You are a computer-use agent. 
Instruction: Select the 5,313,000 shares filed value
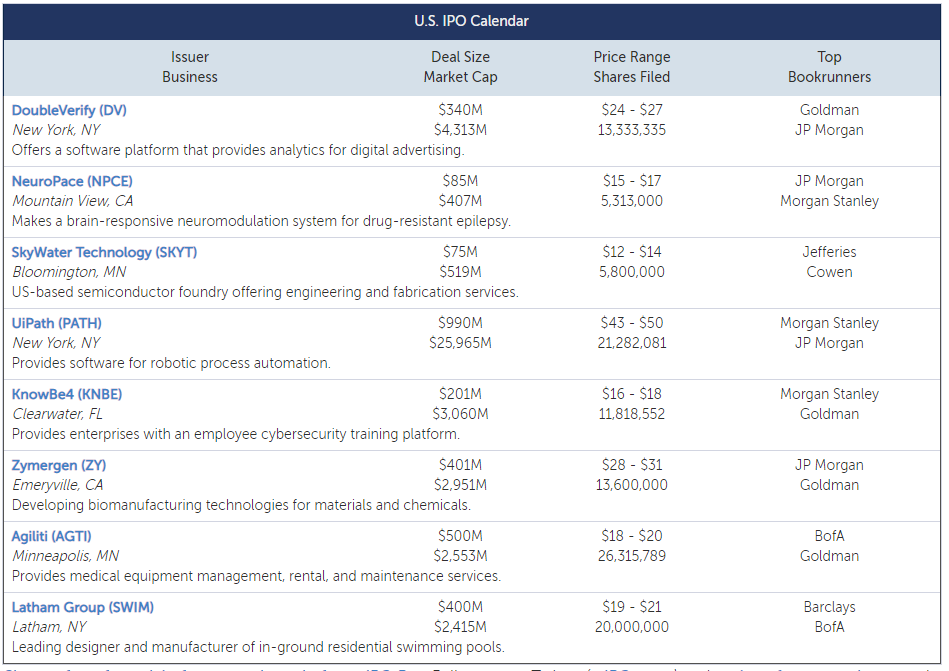click(x=632, y=201)
